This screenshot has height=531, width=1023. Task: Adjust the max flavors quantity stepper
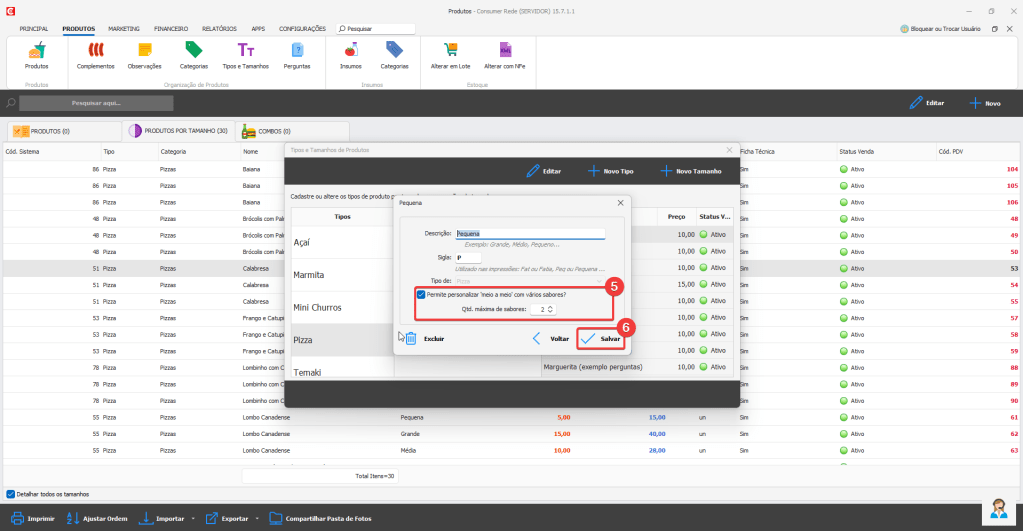pyautogui.click(x=550, y=309)
